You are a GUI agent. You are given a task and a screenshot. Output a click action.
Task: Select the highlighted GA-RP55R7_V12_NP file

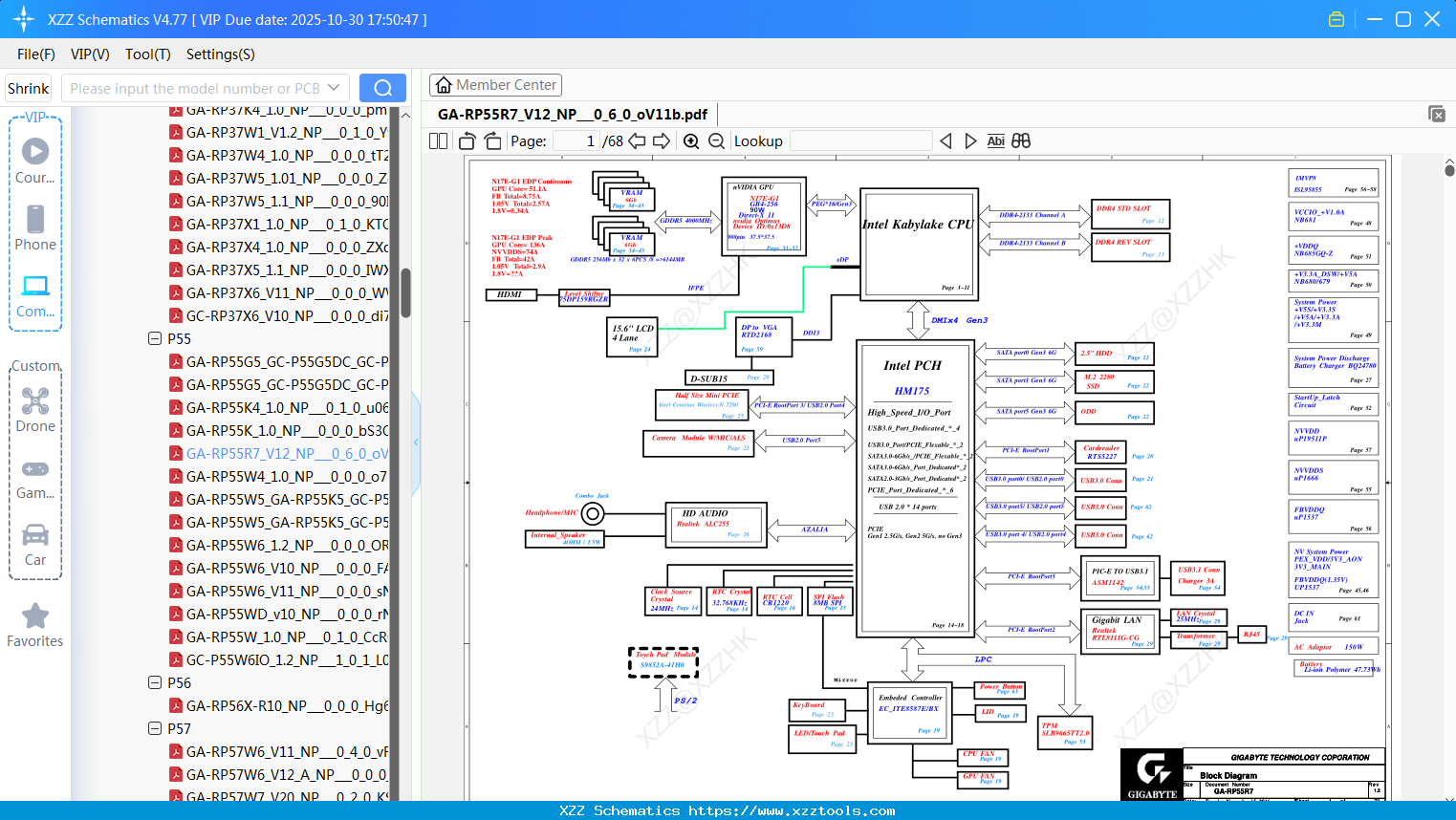pos(278,453)
